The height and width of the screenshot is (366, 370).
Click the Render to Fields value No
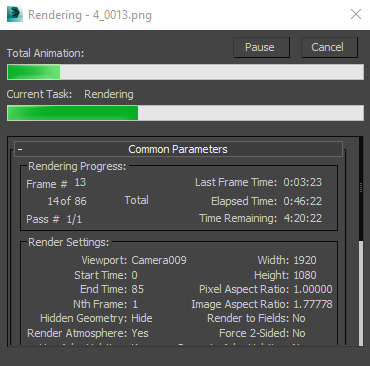(299, 318)
